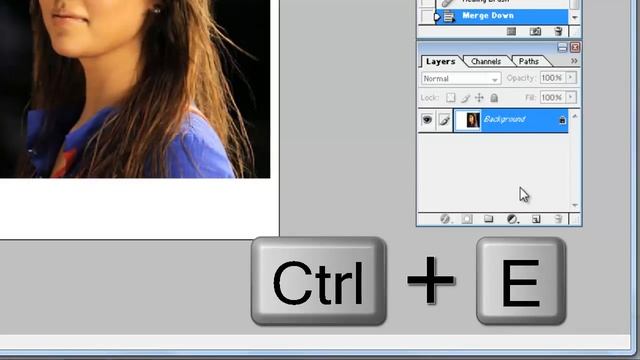Toggle lock transparent pixels
The width and height of the screenshot is (640, 360).
point(451,98)
